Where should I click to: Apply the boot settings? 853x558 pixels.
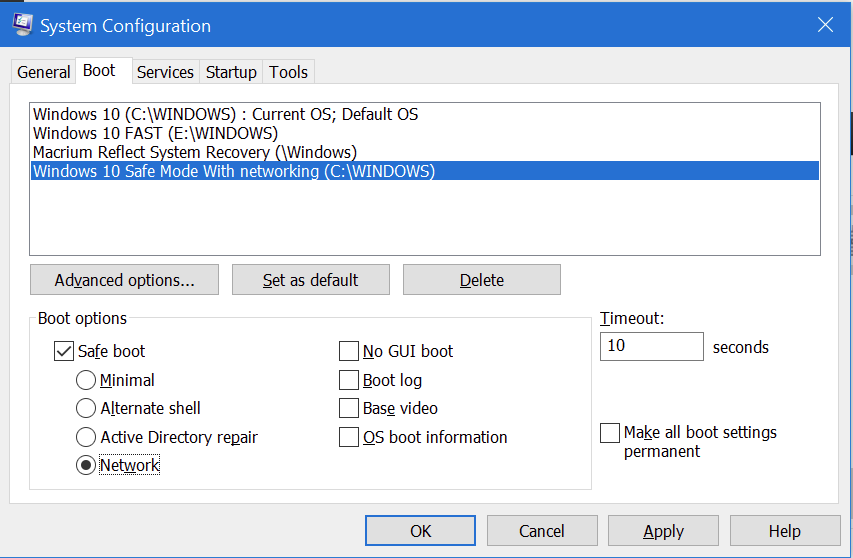coord(663,531)
